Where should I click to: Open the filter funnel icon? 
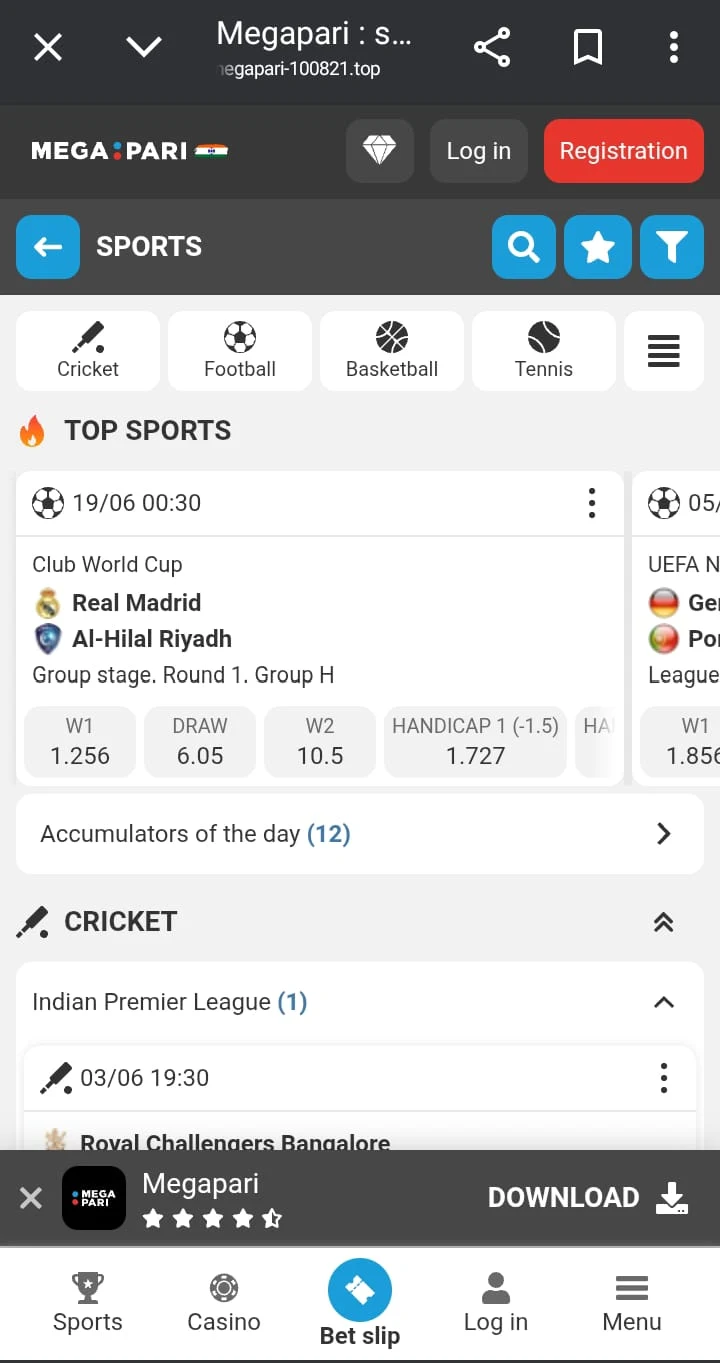pos(671,246)
